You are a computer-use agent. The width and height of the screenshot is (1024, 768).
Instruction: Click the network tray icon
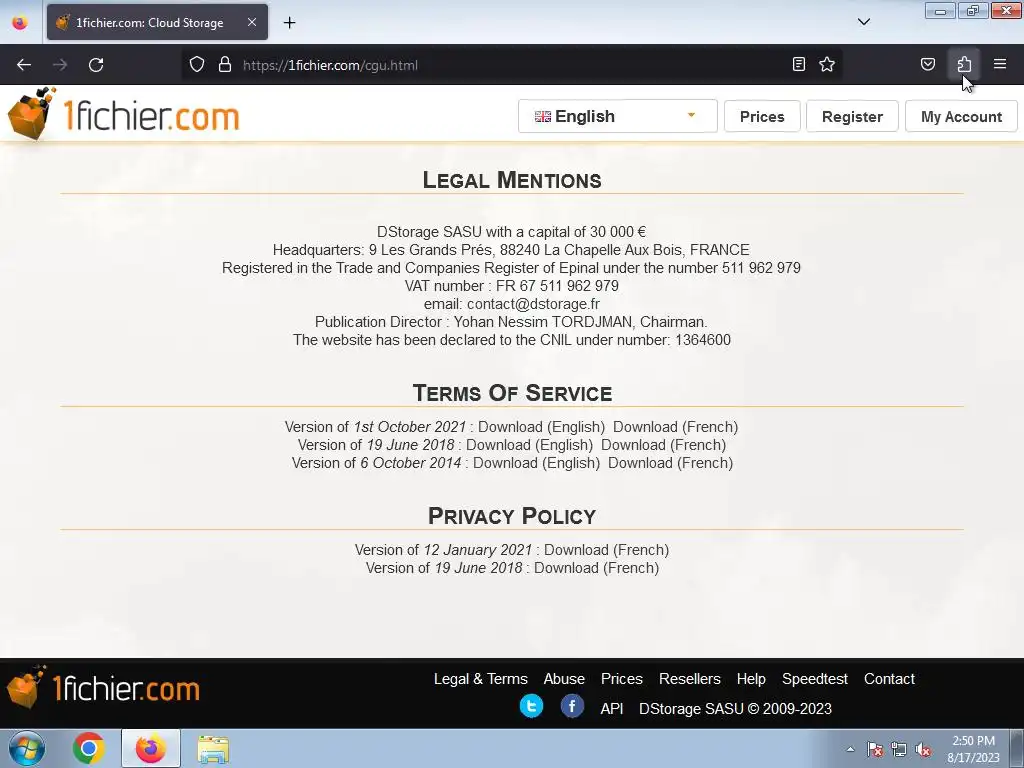click(x=899, y=750)
